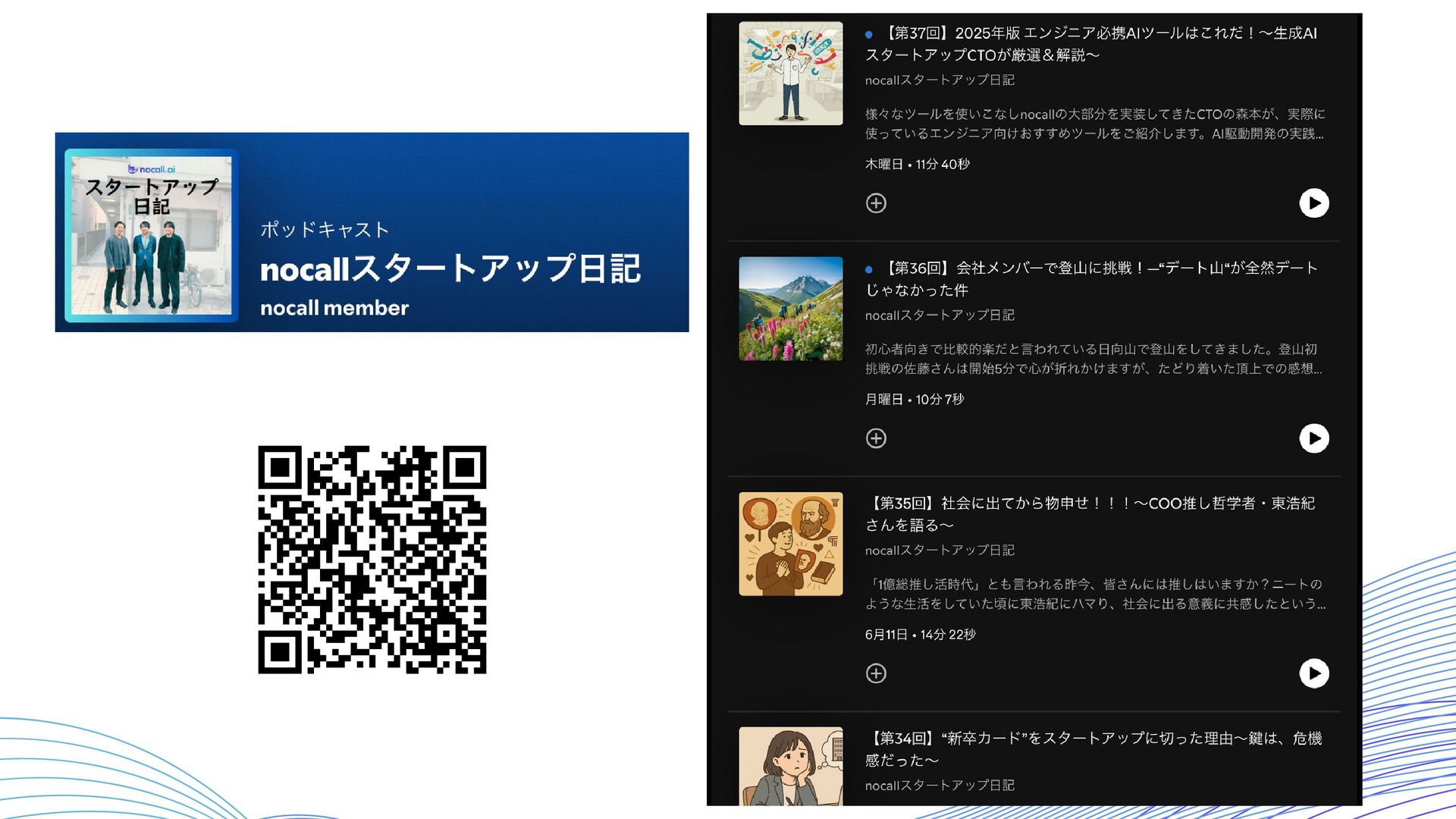This screenshot has width=1456, height=819.
Task: Click the podcast cover art スタートアップ日記
Action: click(152, 235)
